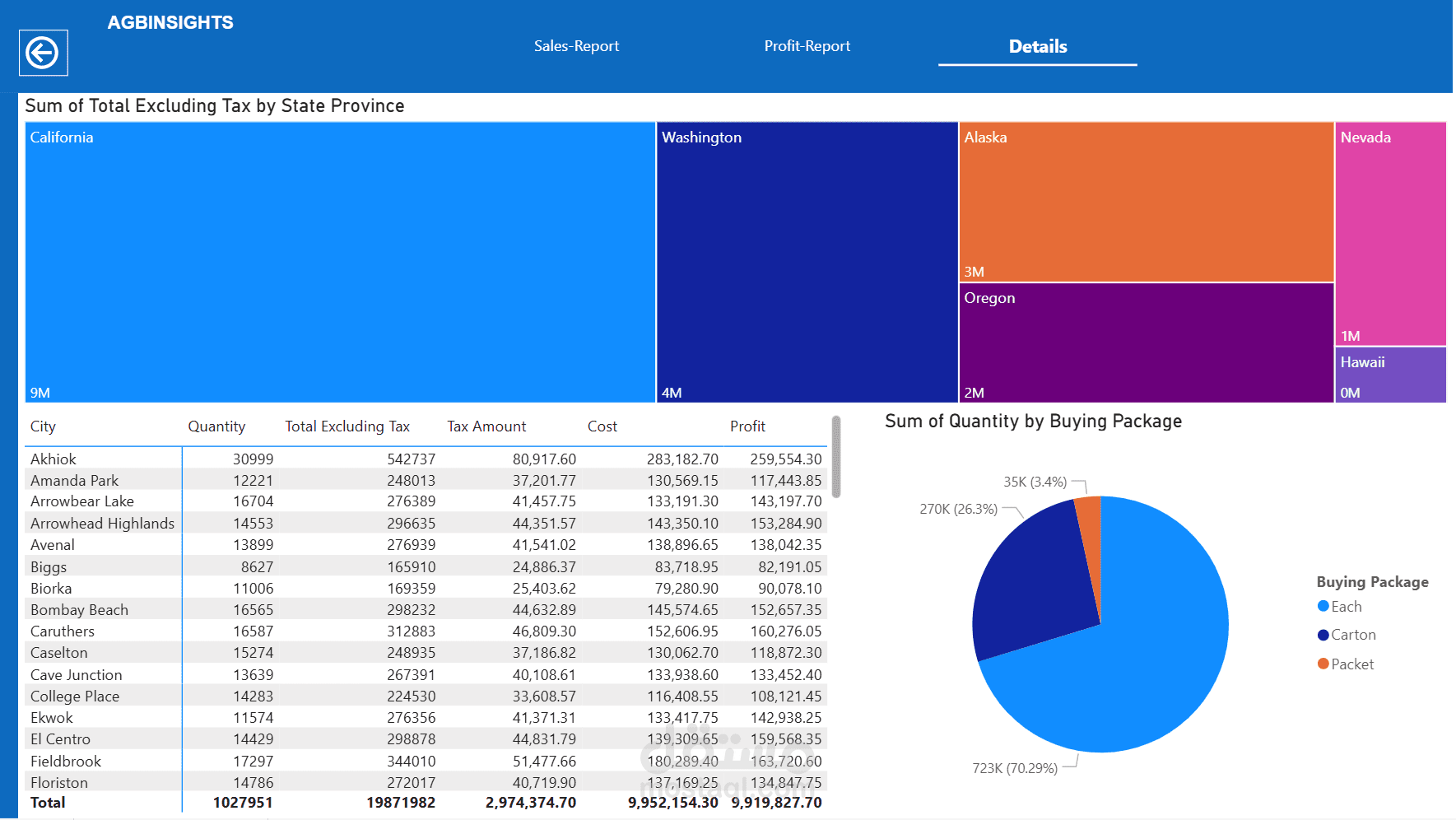Click the orange Packet legend marker

(1323, 664)
